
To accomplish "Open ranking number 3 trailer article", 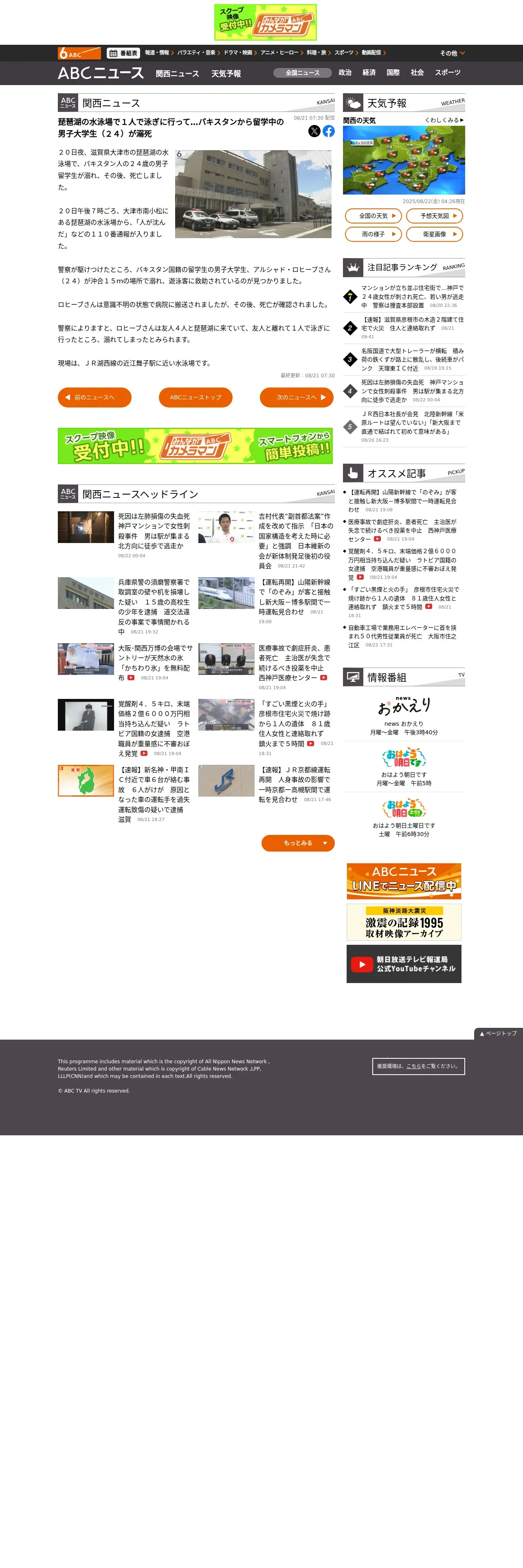I will (x=412, y=360).
